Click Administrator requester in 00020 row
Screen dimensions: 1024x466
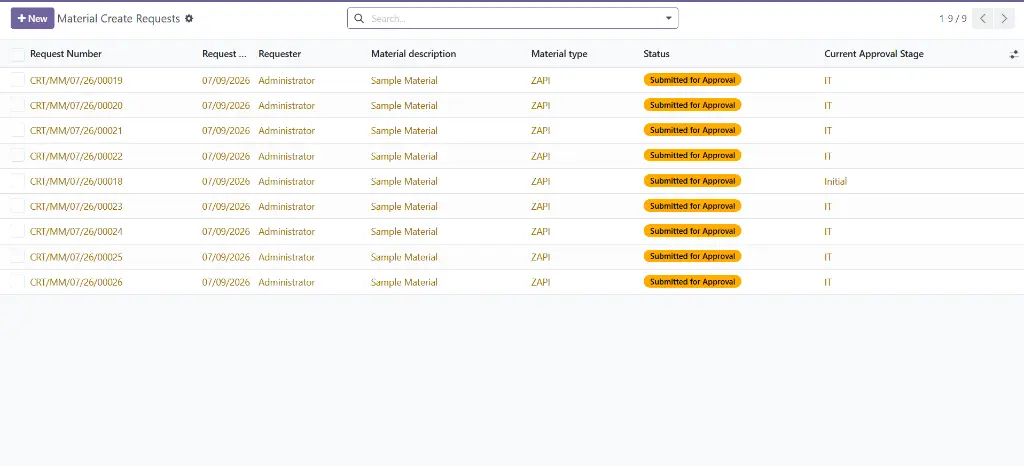[x=287, y=106]
